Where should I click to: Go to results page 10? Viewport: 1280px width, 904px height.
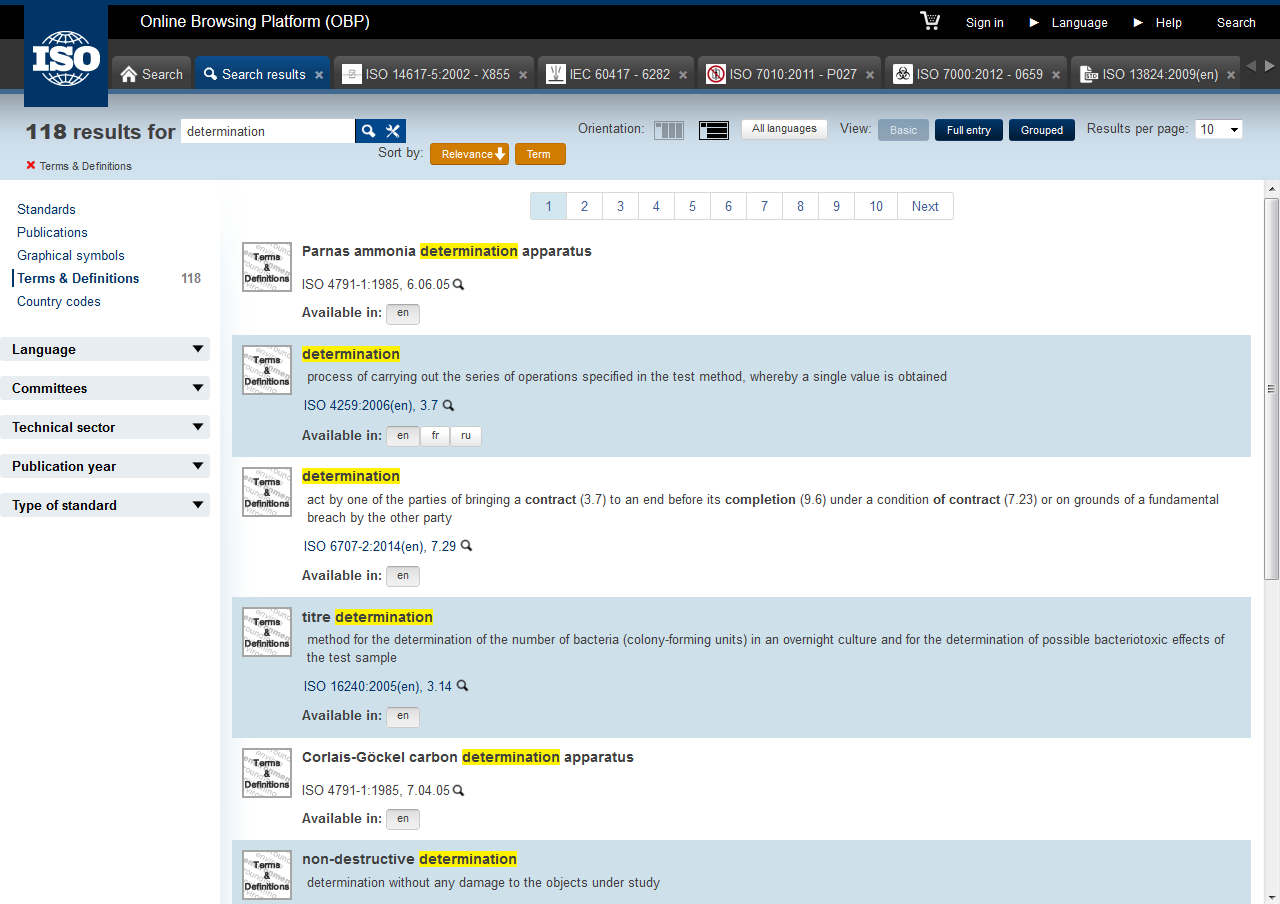[x=876, y=206]
